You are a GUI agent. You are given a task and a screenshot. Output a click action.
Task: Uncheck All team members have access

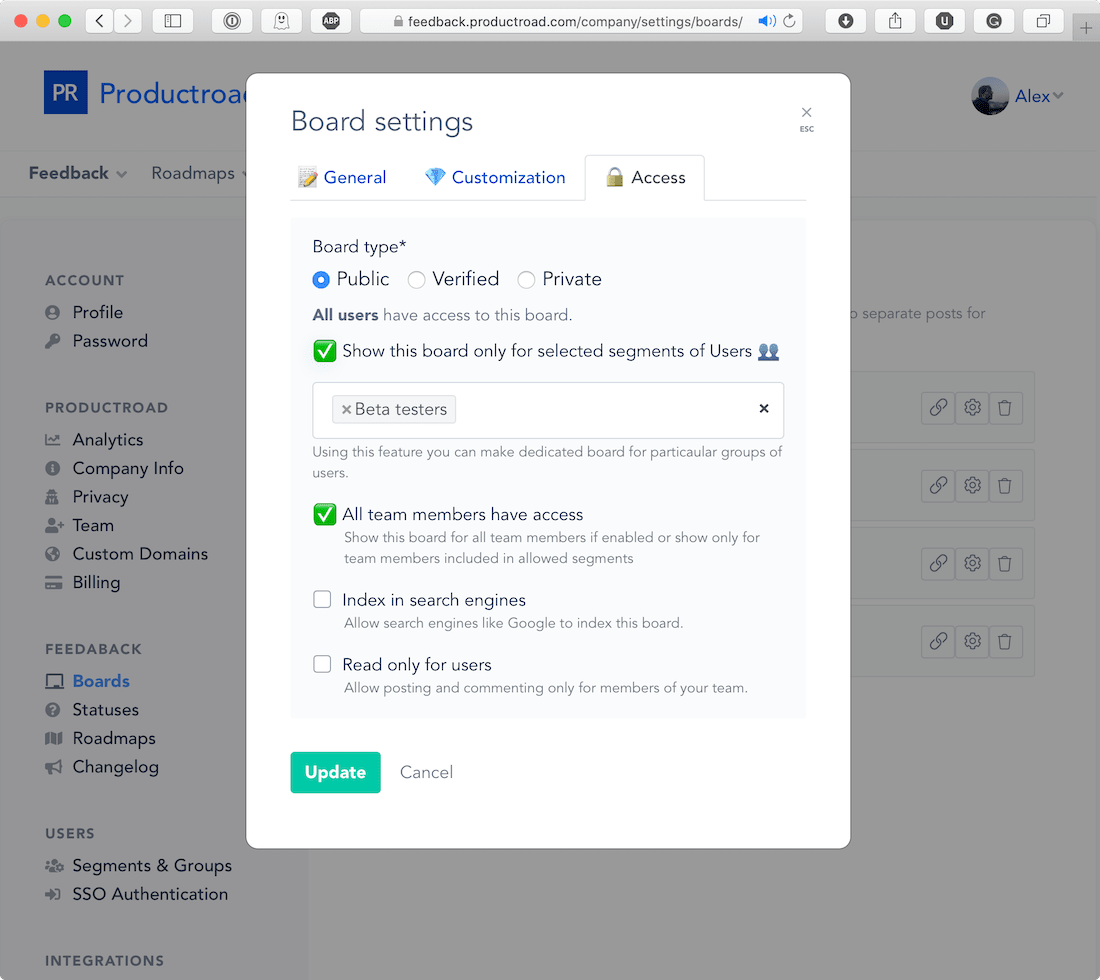325,514
